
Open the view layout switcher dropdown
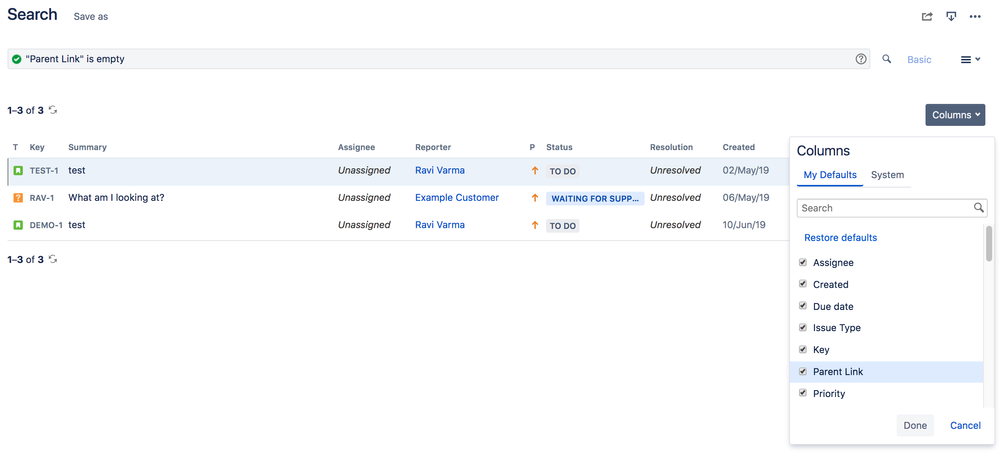coord(970,60)
